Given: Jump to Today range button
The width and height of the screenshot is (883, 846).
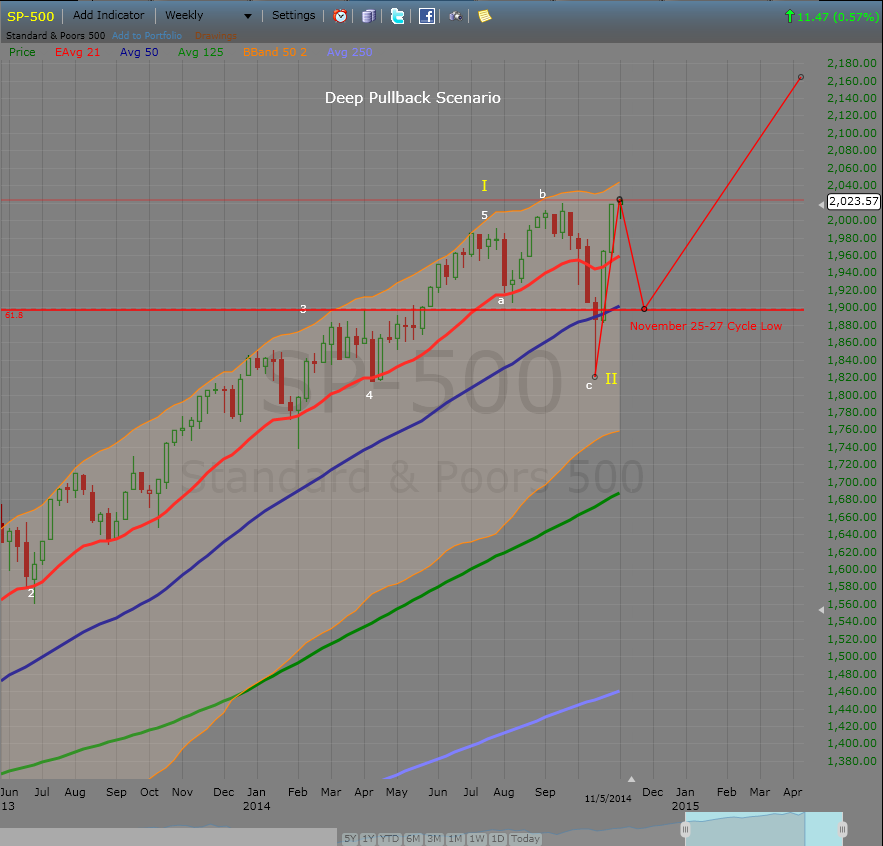Looking at the screenshot, I should (525, 839).
